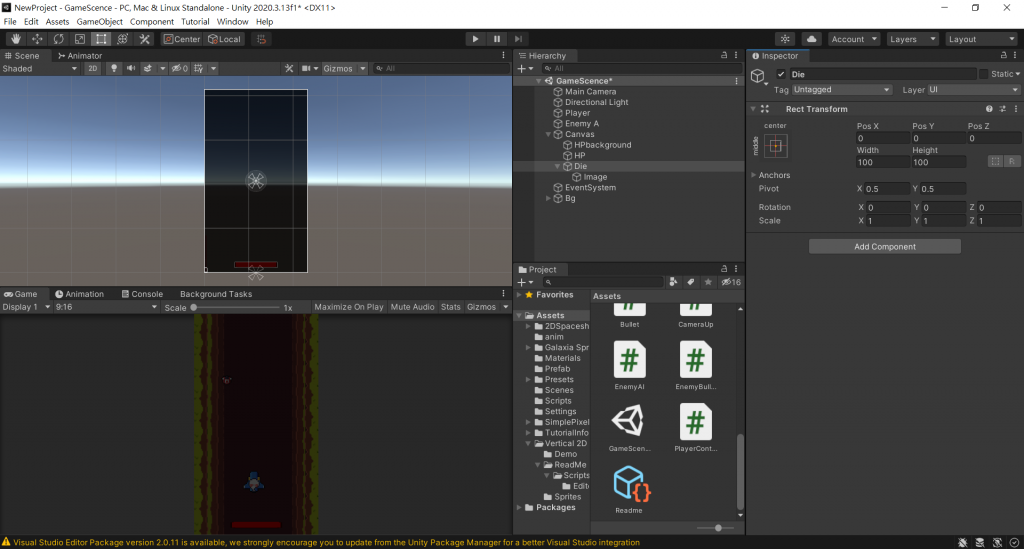Open Rect Transform help icon

pos(989,109)
